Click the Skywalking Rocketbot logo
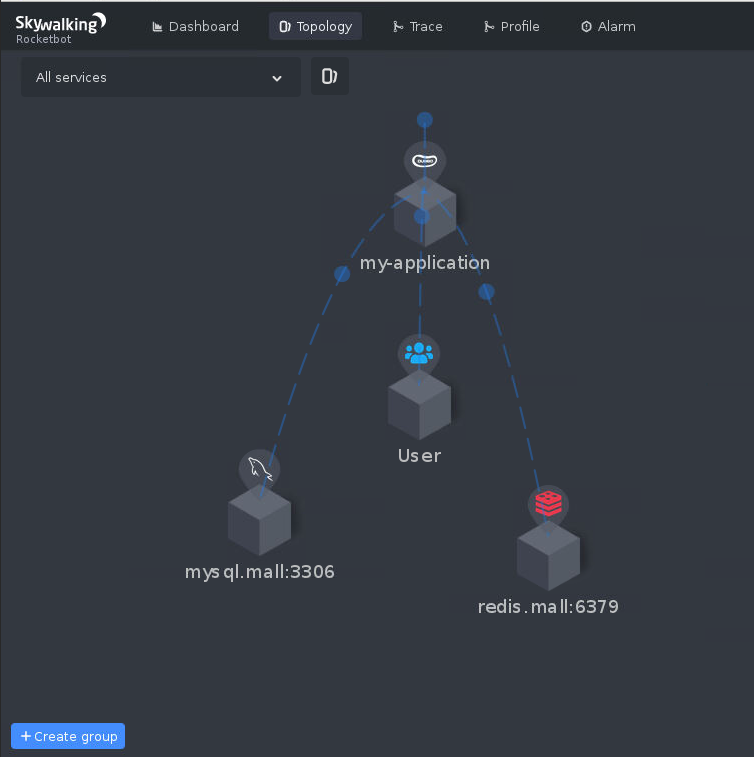Screen dimensions: 754x757 coord(60,29)
